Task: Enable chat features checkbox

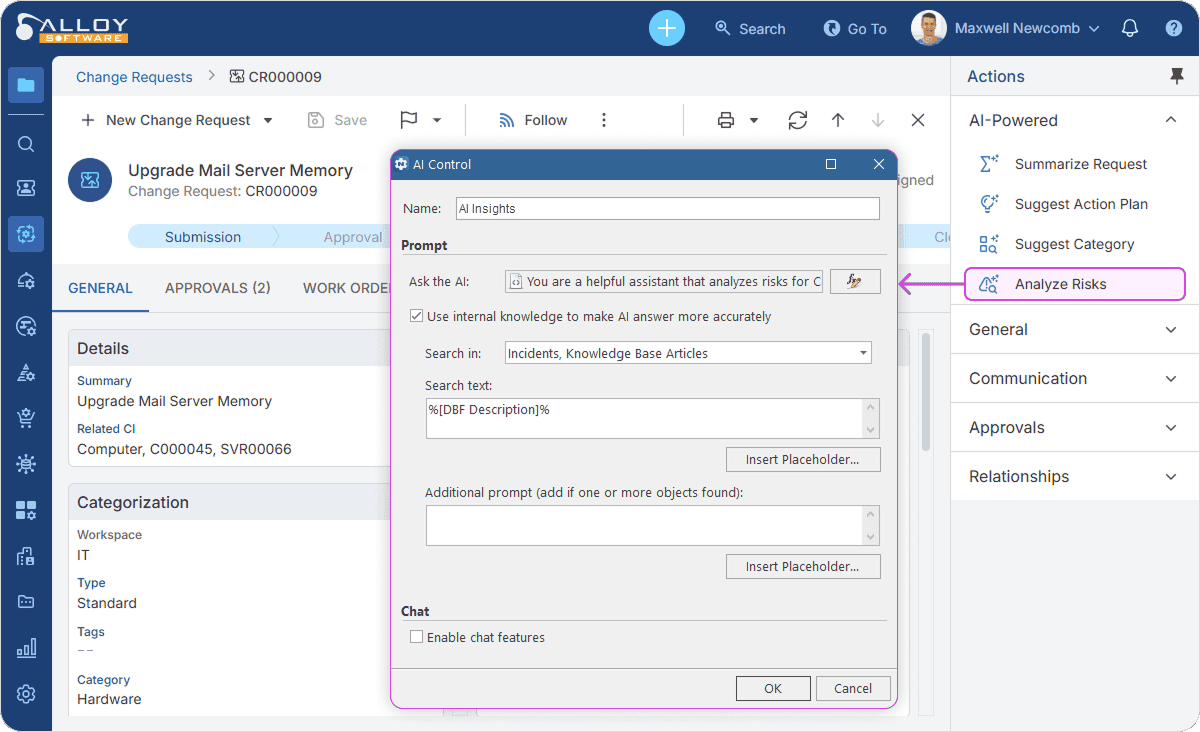Action: coord(417,637)
